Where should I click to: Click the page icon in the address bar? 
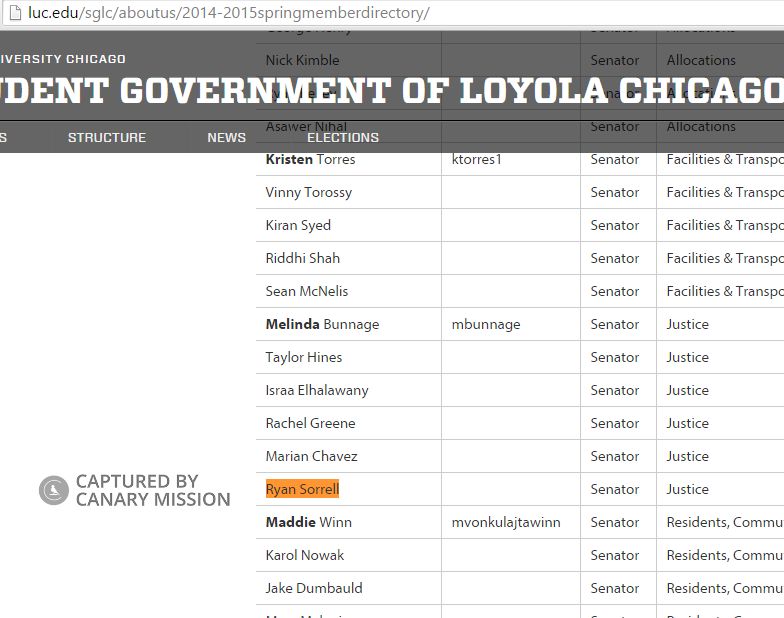pyautogui.click(x=11, y=13)
